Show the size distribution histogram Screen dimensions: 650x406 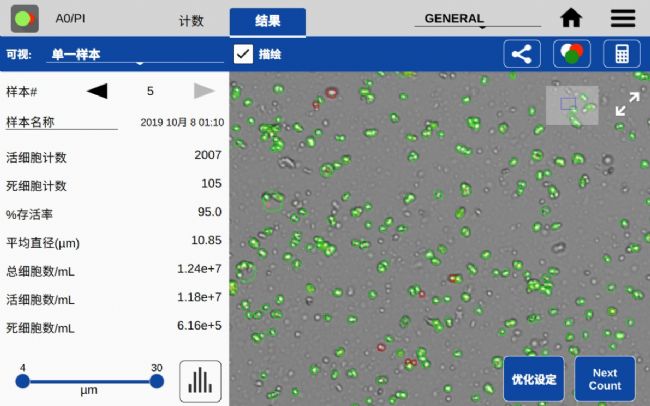[x=200, y=380]
